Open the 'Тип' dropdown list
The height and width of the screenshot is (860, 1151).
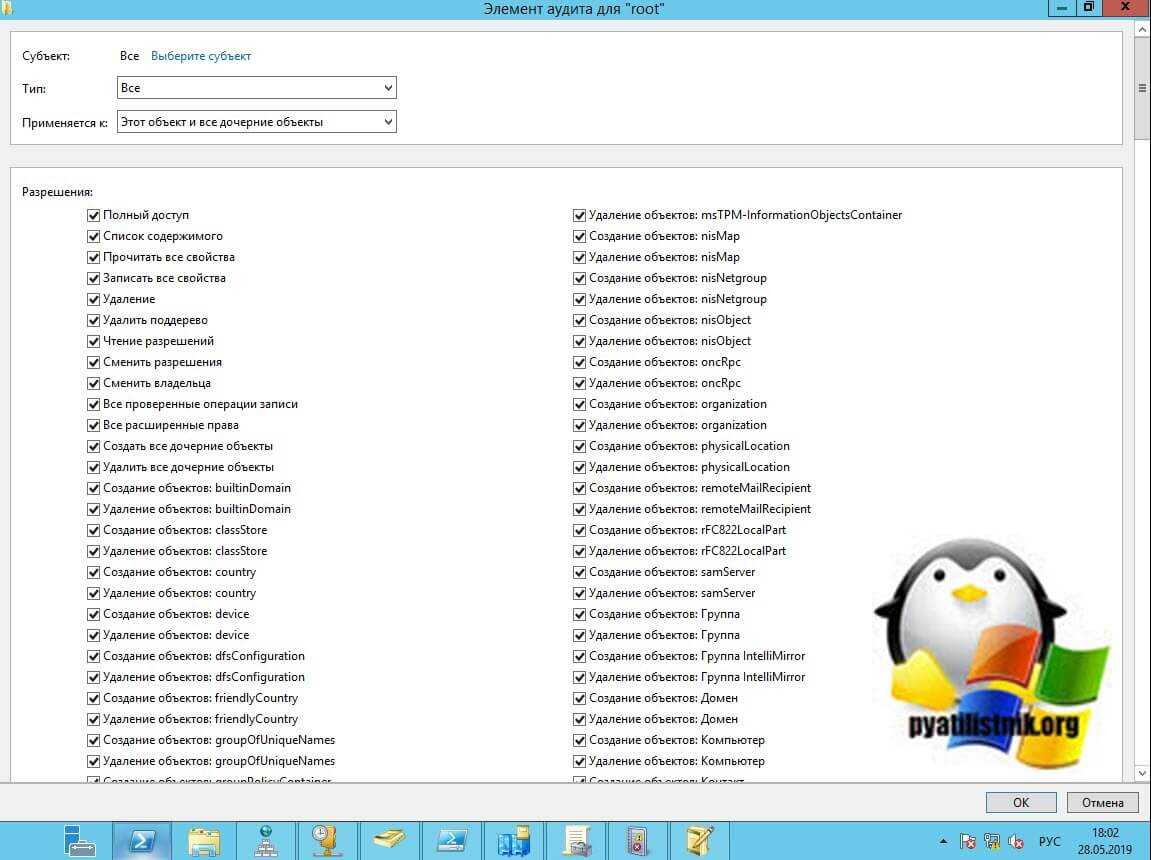click(256, 88)
